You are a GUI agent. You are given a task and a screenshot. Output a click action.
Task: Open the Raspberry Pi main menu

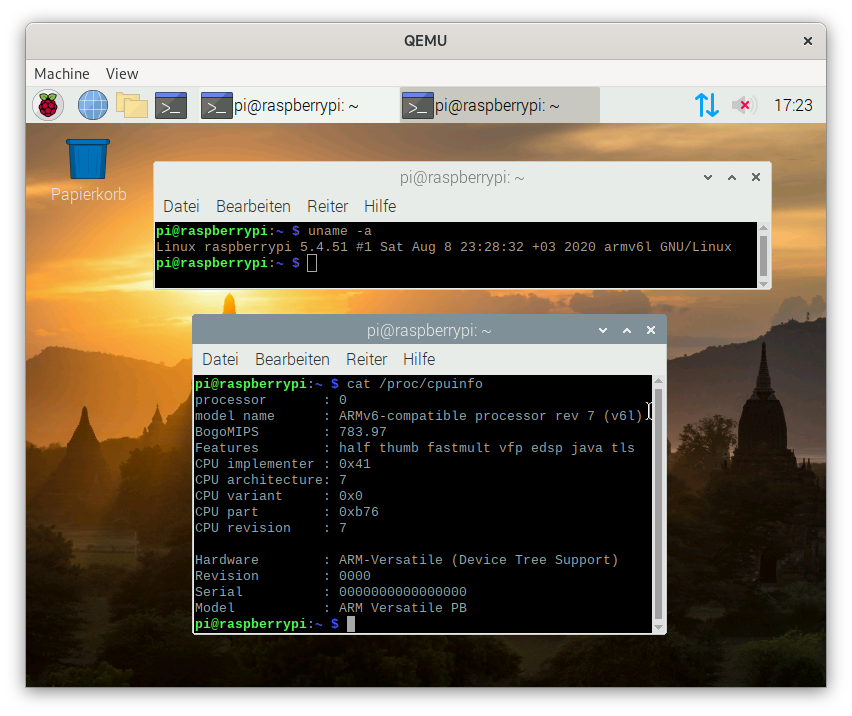48,105
